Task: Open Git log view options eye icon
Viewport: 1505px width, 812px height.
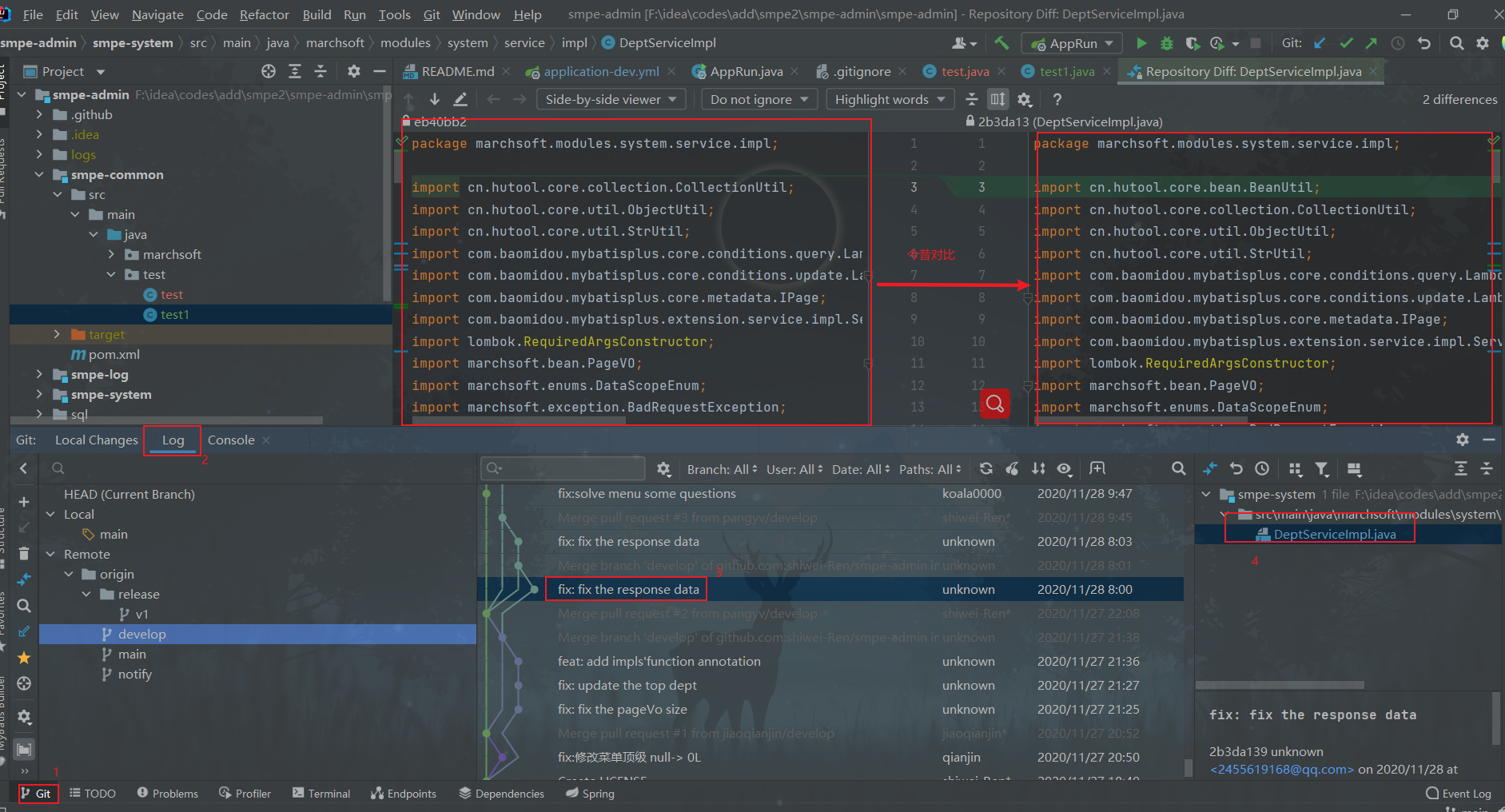Action: click(1065, 469)
